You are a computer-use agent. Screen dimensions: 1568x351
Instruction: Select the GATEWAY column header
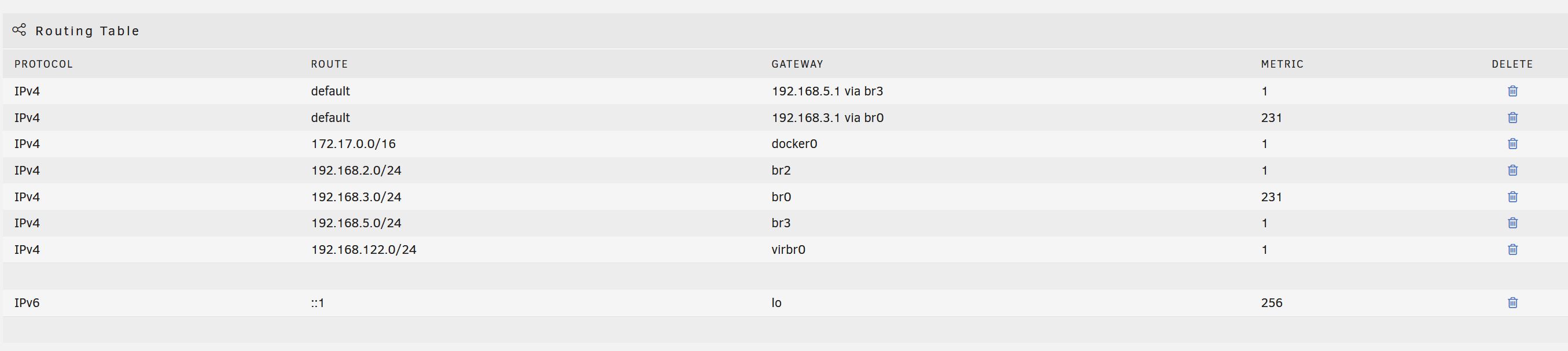click(797, 64)
